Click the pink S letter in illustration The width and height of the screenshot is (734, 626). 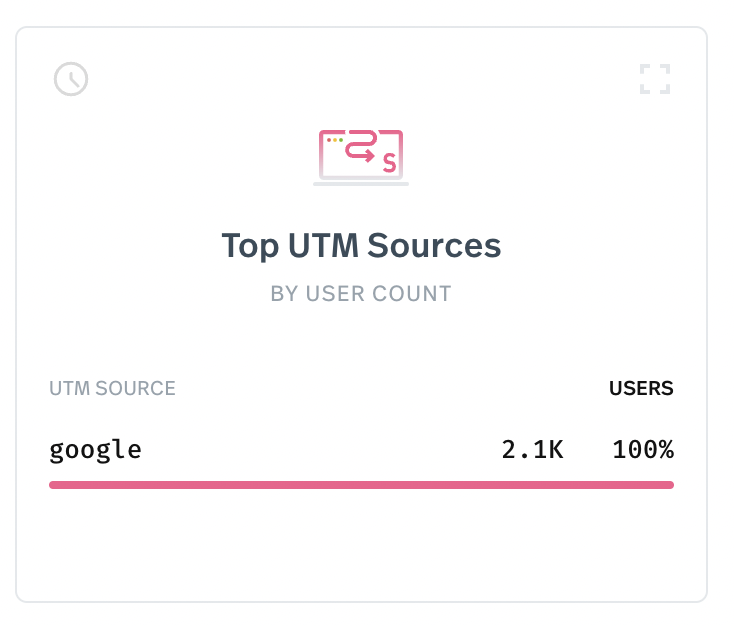click(x=389, y=162)
